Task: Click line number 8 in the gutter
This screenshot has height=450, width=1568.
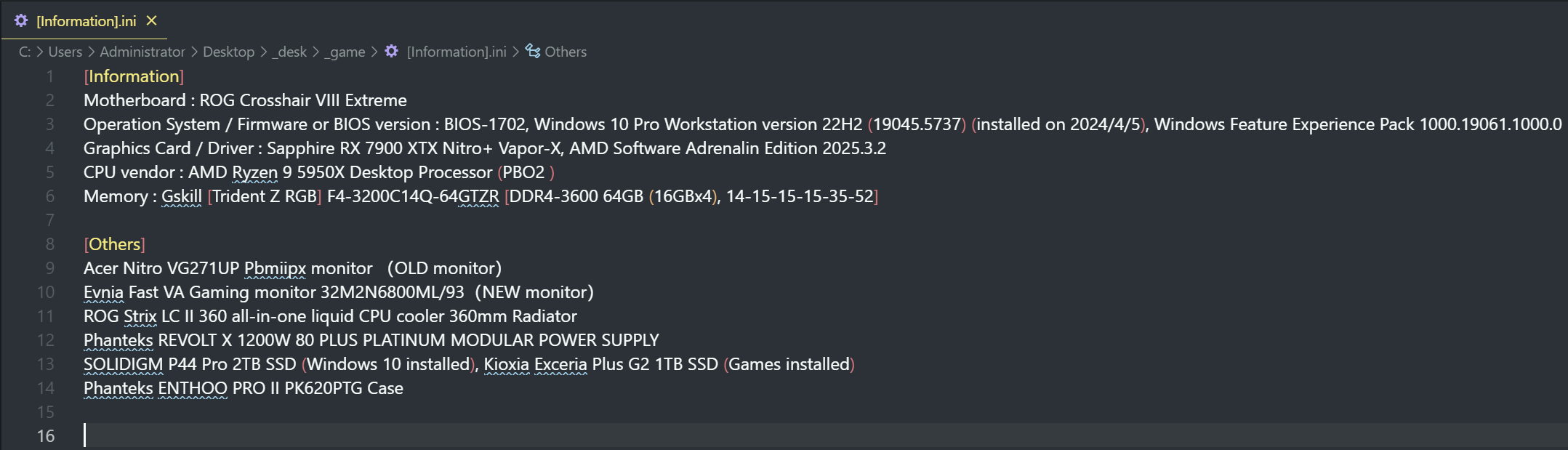Action: [49, 244]
